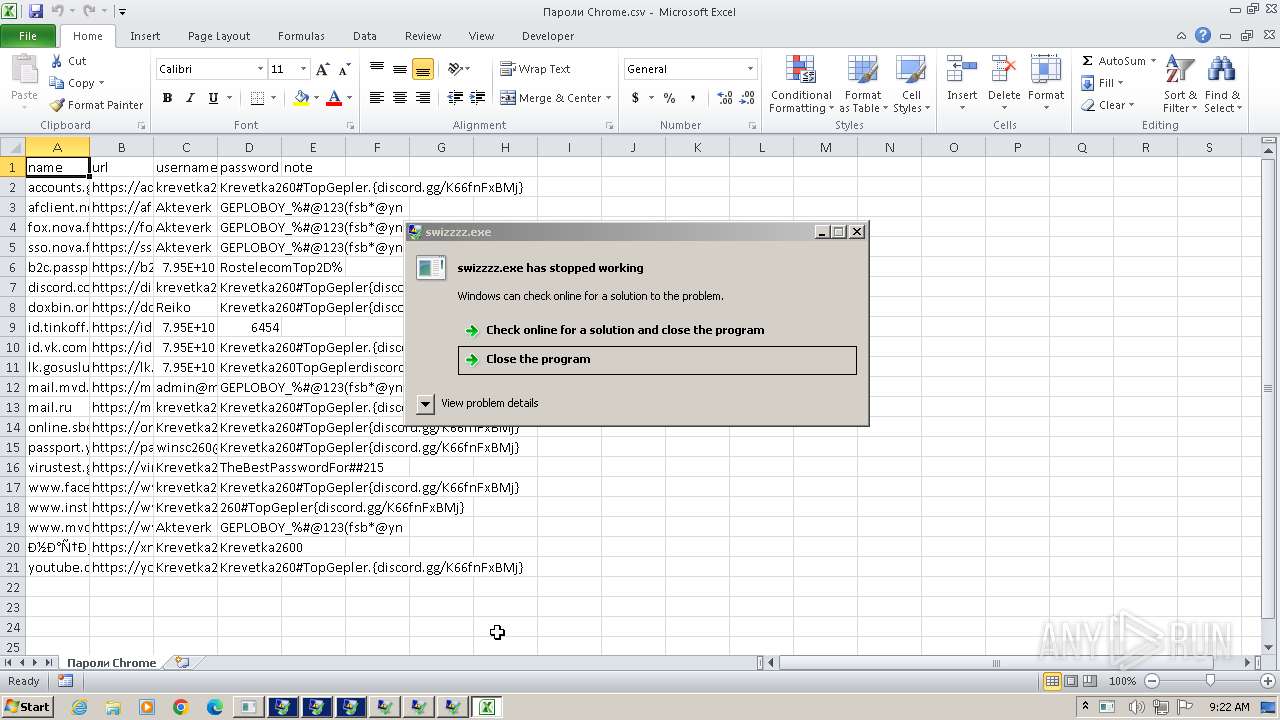This screenshot has height=720, width=1280.
Task: Switch to the Page Layout tab
Action: (x=219, y=36)
